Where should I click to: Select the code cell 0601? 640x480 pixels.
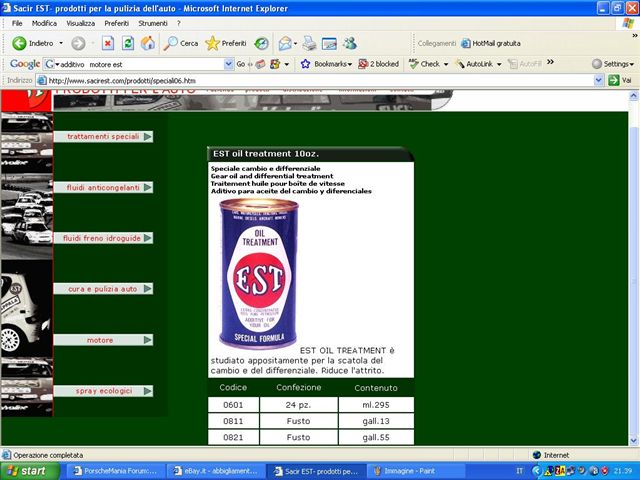[x=233, y=405]
